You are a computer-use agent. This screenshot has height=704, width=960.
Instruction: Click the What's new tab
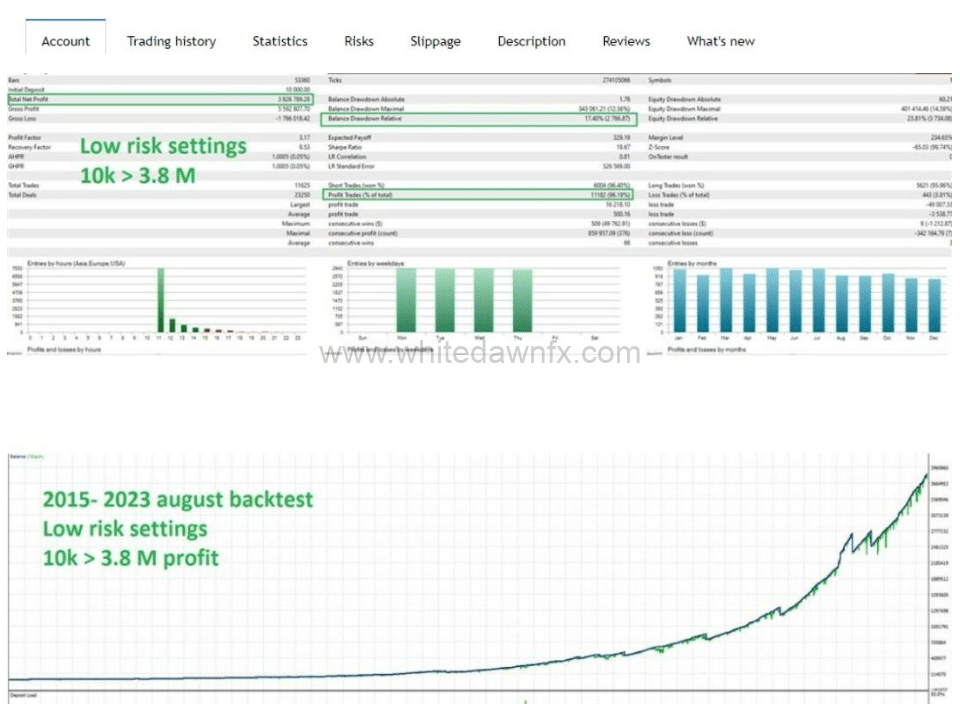point(720,41)
